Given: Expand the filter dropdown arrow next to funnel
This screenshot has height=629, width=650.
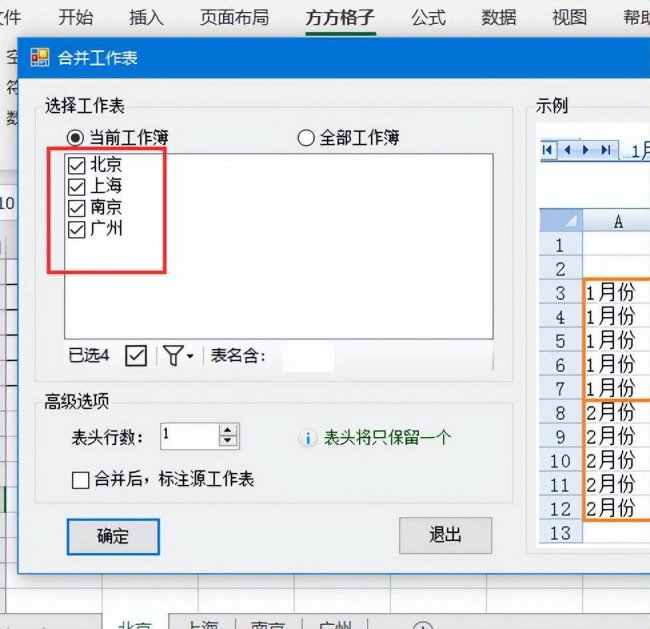Looking at the screenshot, I should [190, 356].
